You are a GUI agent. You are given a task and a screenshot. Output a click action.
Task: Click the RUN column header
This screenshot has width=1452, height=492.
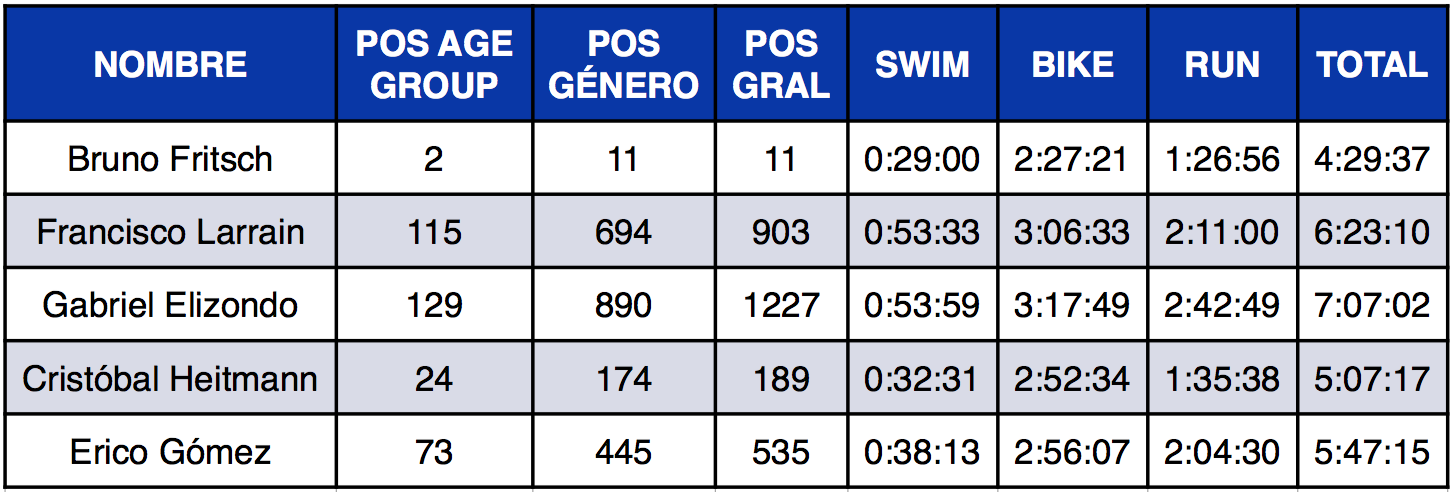[1222, 65]
